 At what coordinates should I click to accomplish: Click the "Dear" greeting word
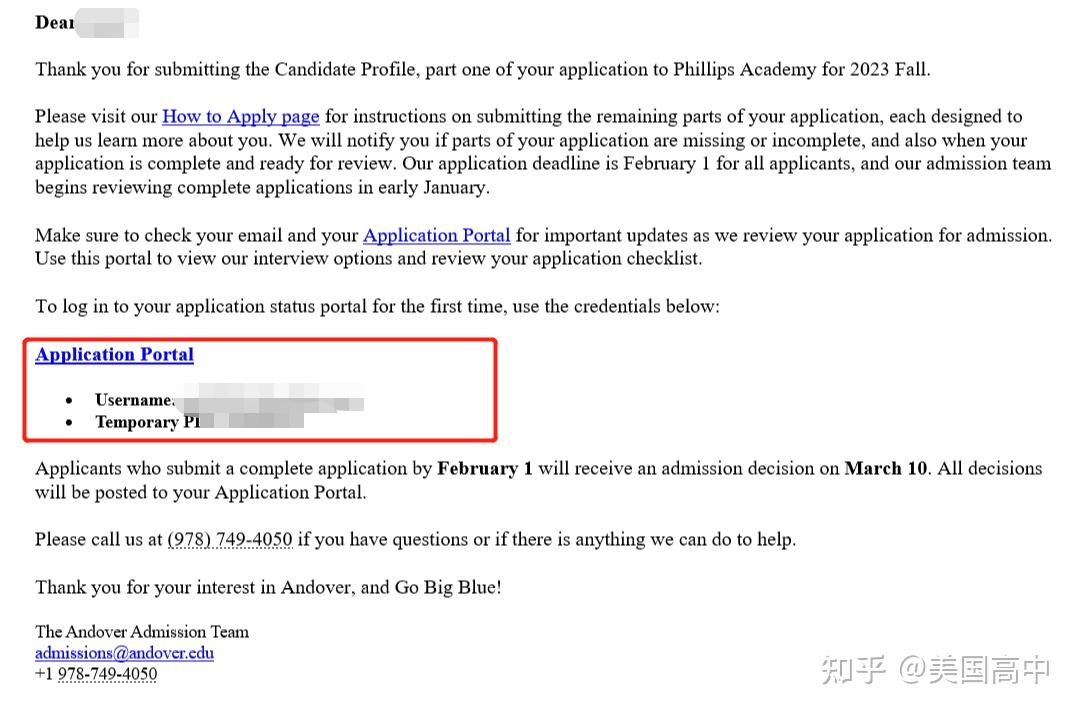[54, 23]
